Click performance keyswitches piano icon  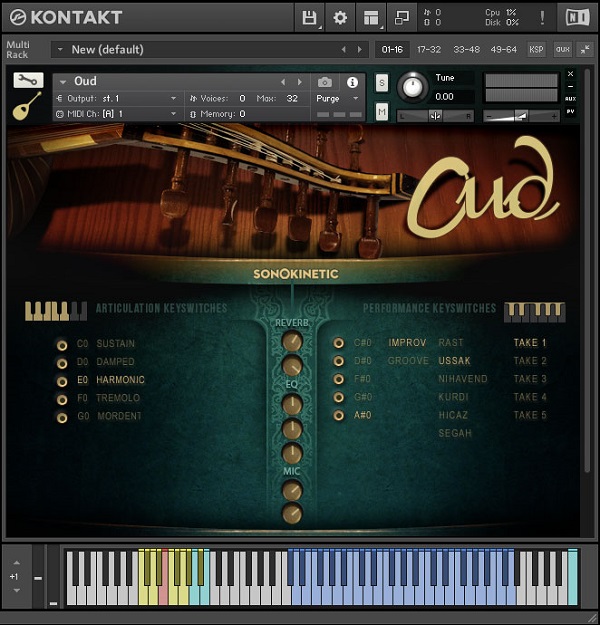click(x=535, y=312)
